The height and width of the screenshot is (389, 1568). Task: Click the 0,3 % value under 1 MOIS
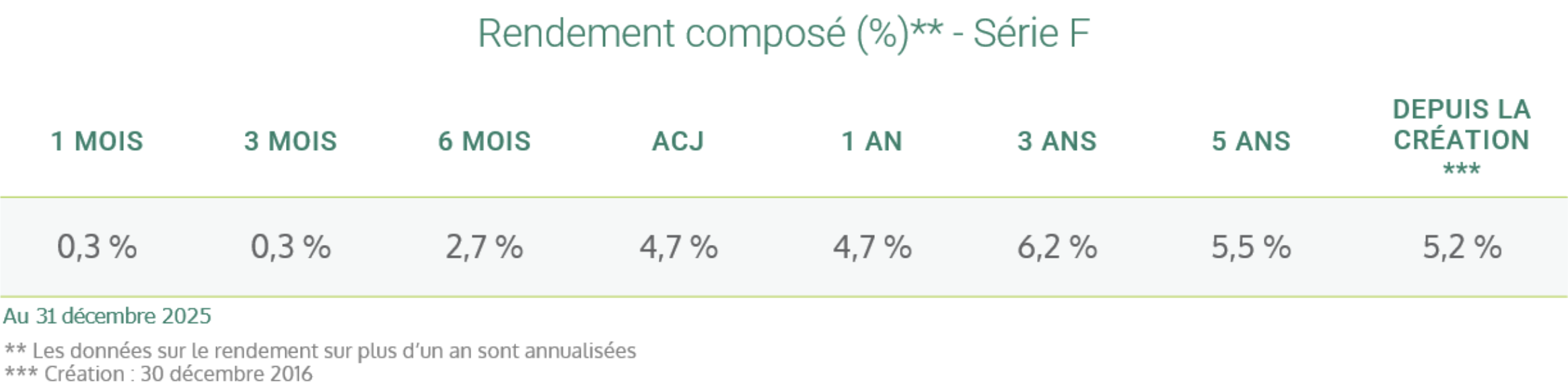(98, 247)
